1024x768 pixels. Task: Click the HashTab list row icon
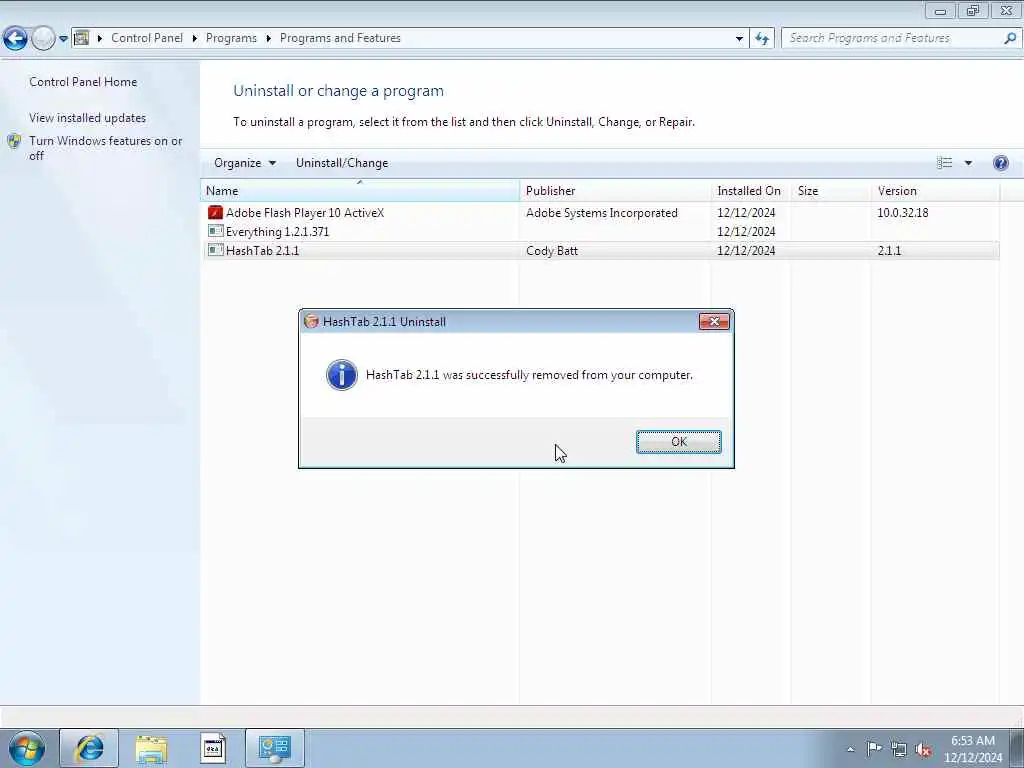coord(215,249)
